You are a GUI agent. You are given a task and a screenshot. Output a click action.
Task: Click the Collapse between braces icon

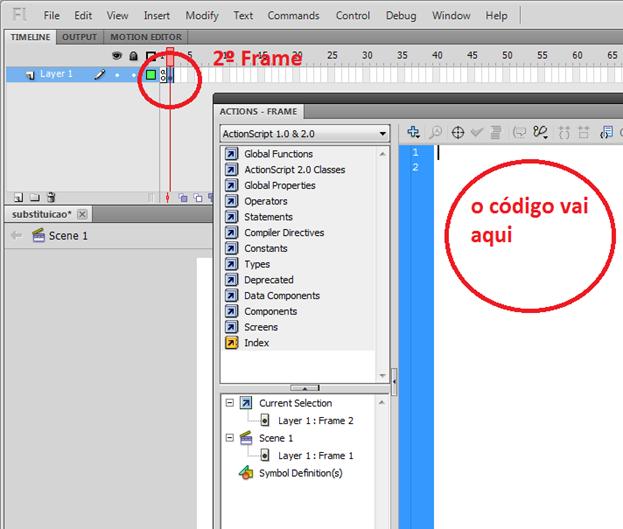[x=564, y=132]
